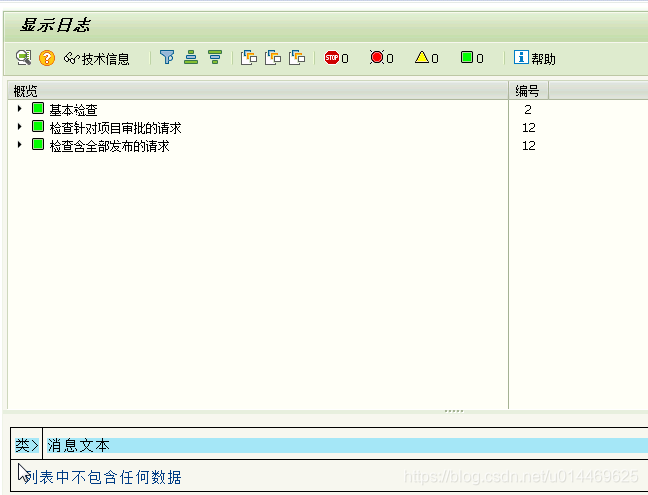Expand 检查针对项目审批的请求 node
This screenshot has height=495, width=648.
coord(19,126)
